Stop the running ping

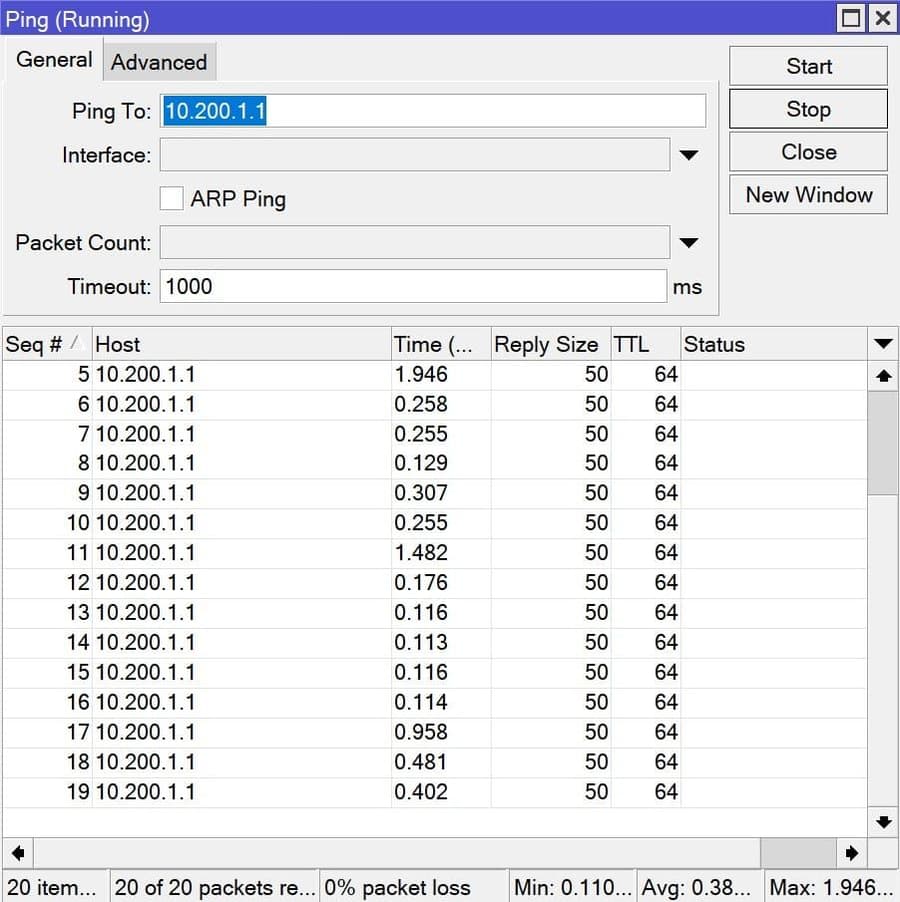pyautogui.click(x=808, y=109)
